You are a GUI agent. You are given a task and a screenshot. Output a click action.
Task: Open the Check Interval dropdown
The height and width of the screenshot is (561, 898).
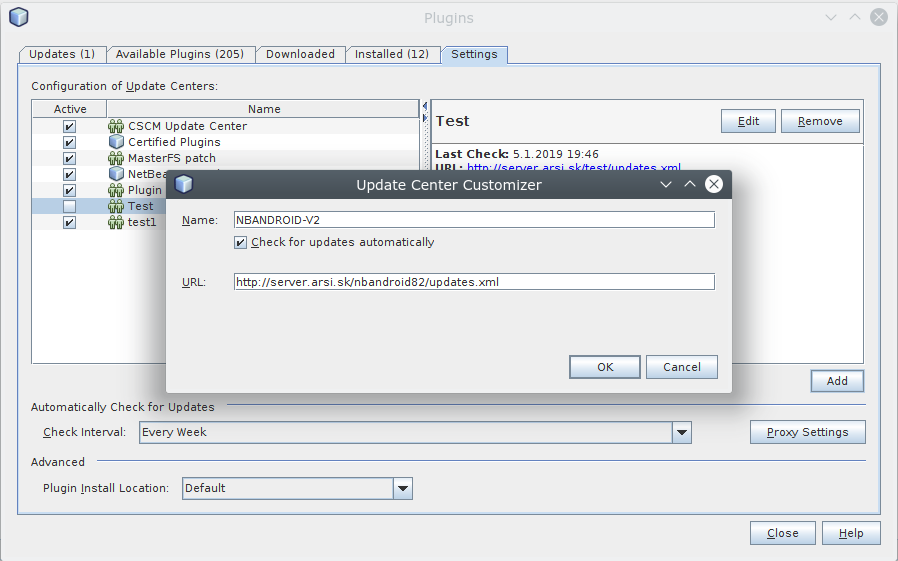(682, 432)
